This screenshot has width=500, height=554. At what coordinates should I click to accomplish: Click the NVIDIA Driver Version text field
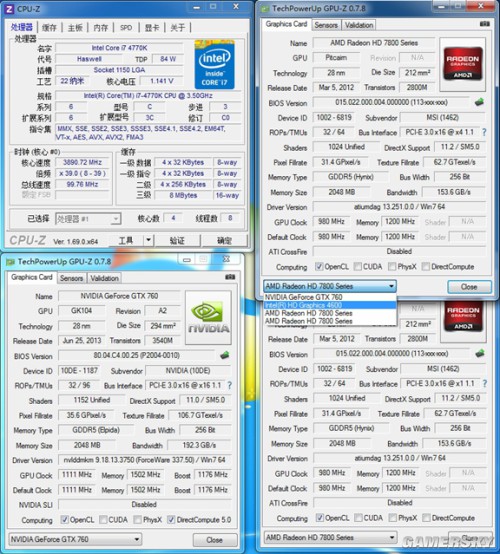[x=144, y=460]
